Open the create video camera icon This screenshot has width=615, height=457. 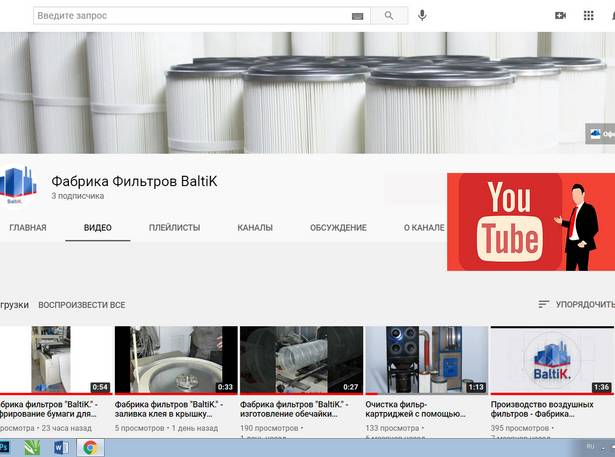560,15
